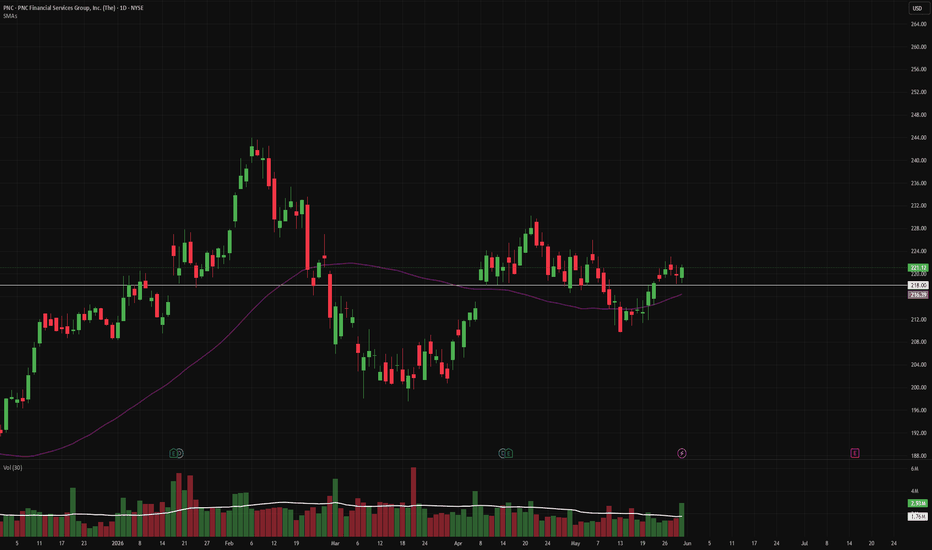Click the 4M volume axis label
The height and width of the screenshot is (550, 932).
pyautogui.click(x=914, y=491)
